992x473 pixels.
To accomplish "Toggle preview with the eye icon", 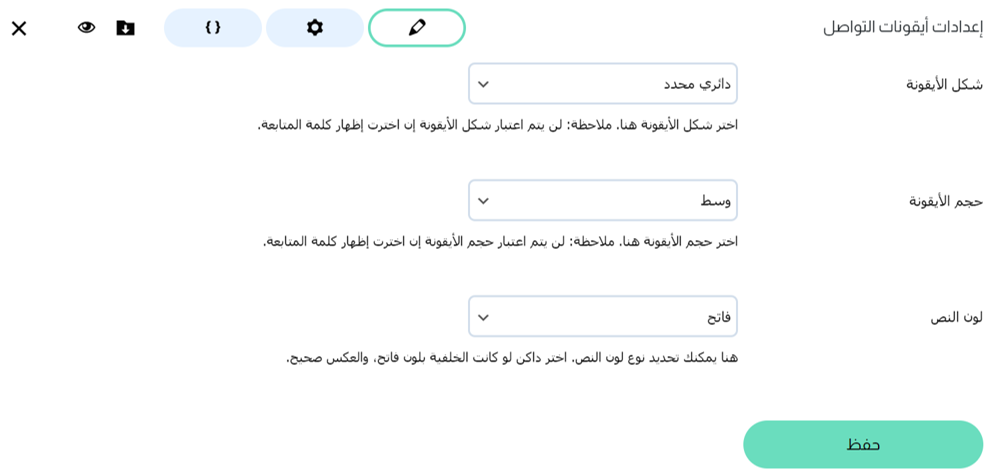I will [87, 28].
